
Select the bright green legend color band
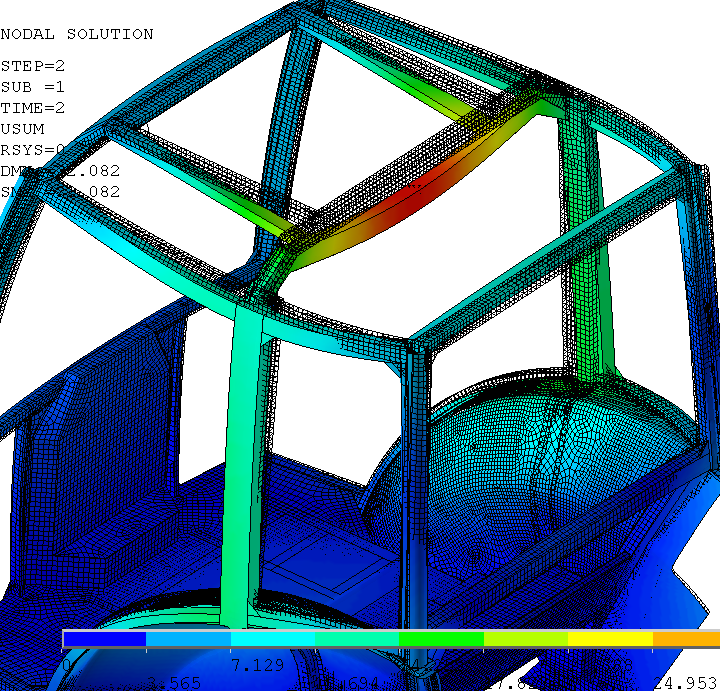click(x=441, y=638)
